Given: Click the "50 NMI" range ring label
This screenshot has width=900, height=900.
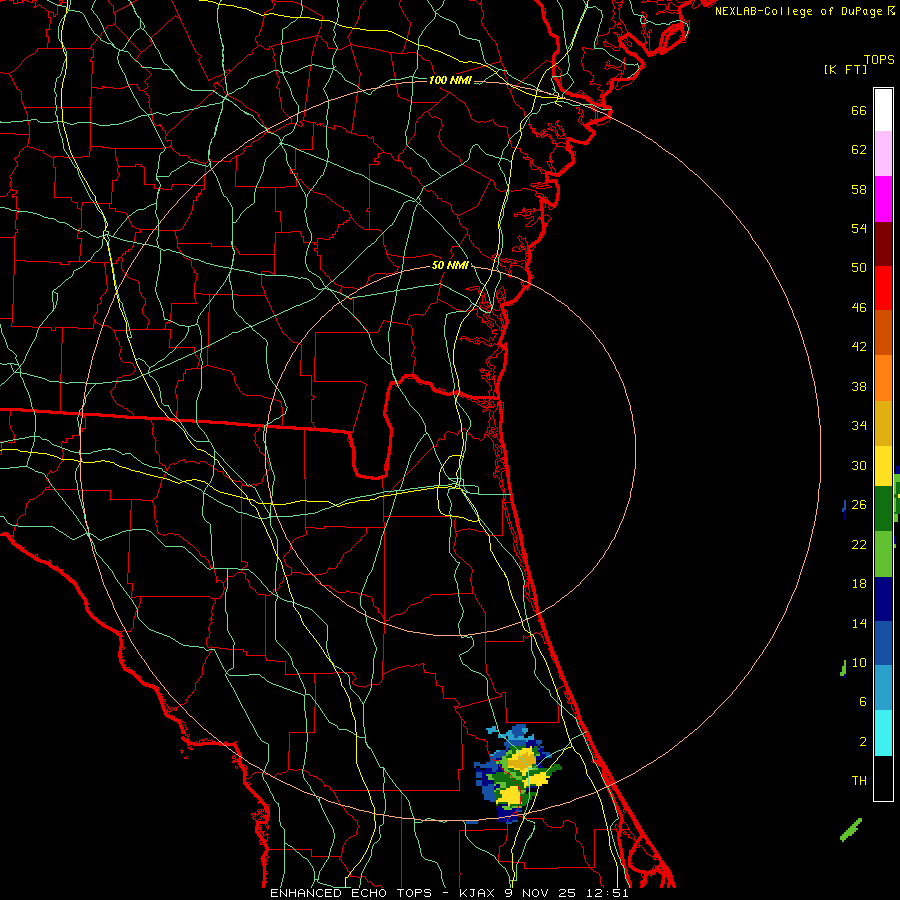Looking at the screenshot, I should pyautogui.click(x=450, y=265).
